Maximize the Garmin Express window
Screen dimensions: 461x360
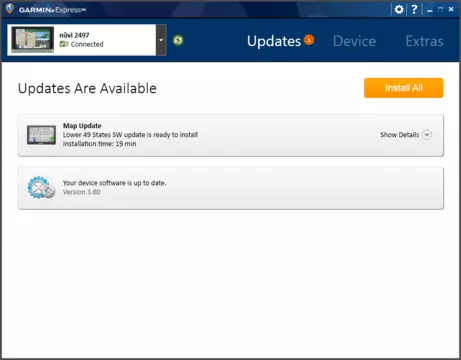pyautogui.click(x=440, y=9)
